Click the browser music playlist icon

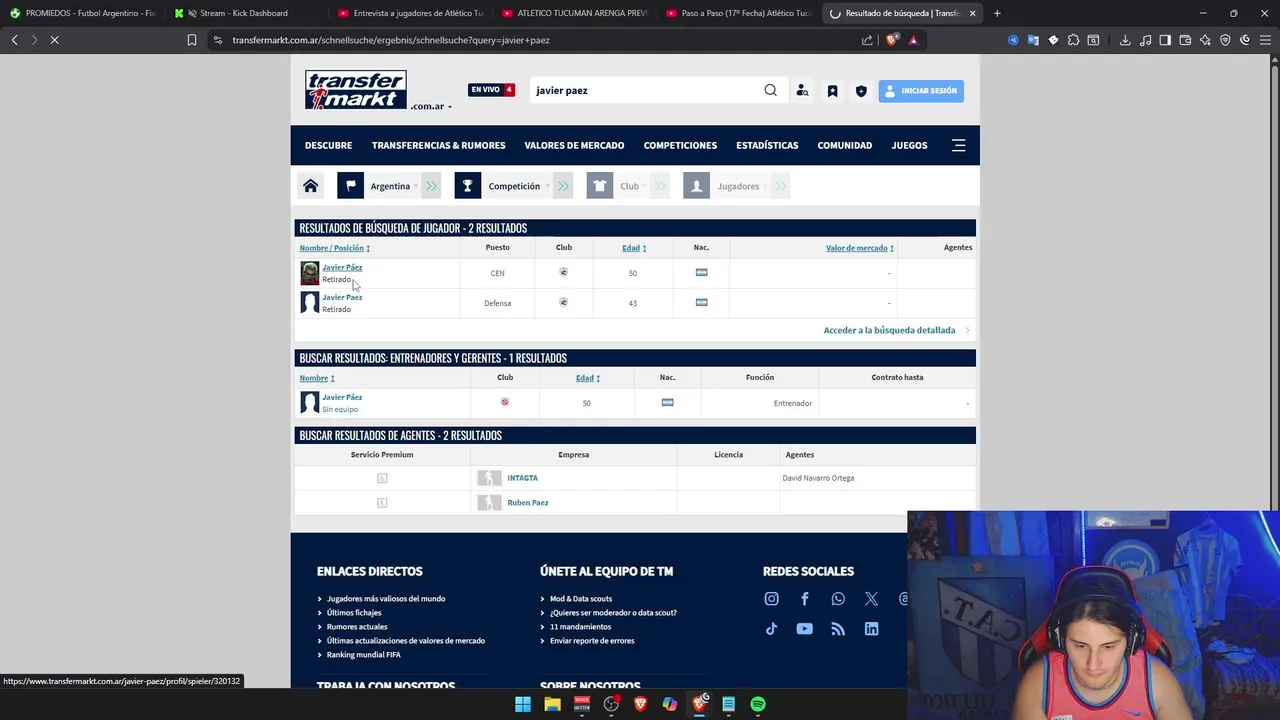tap(1145, 40)
